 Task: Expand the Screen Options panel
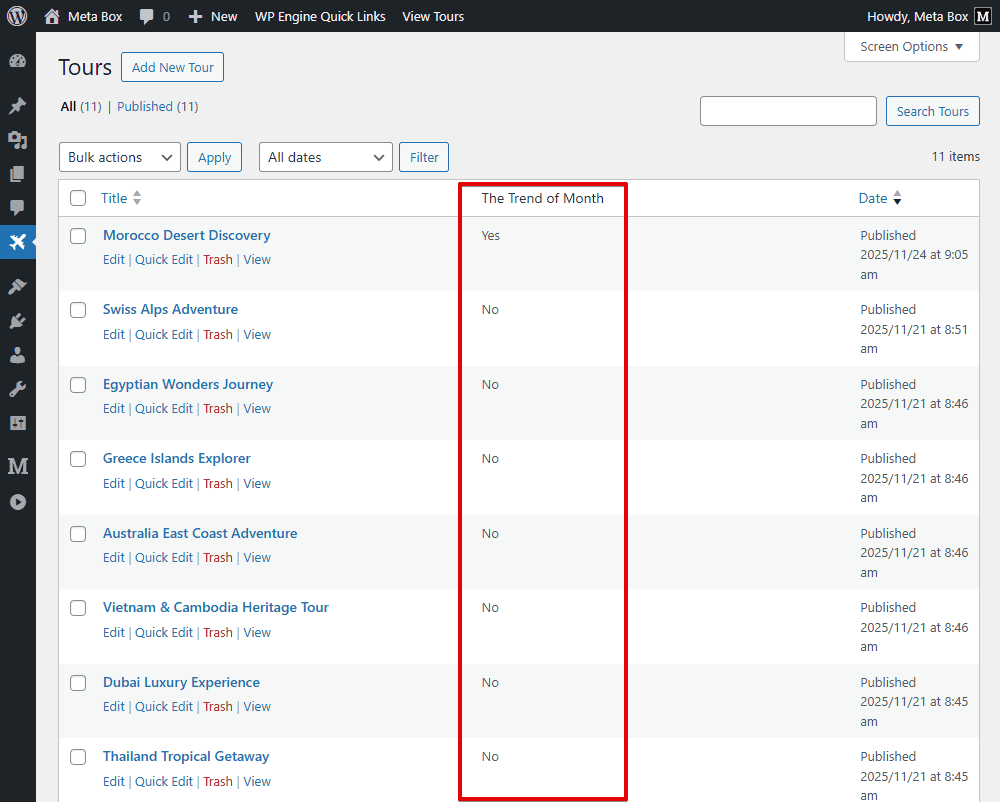pyautogui.click(x=911, y=46)
